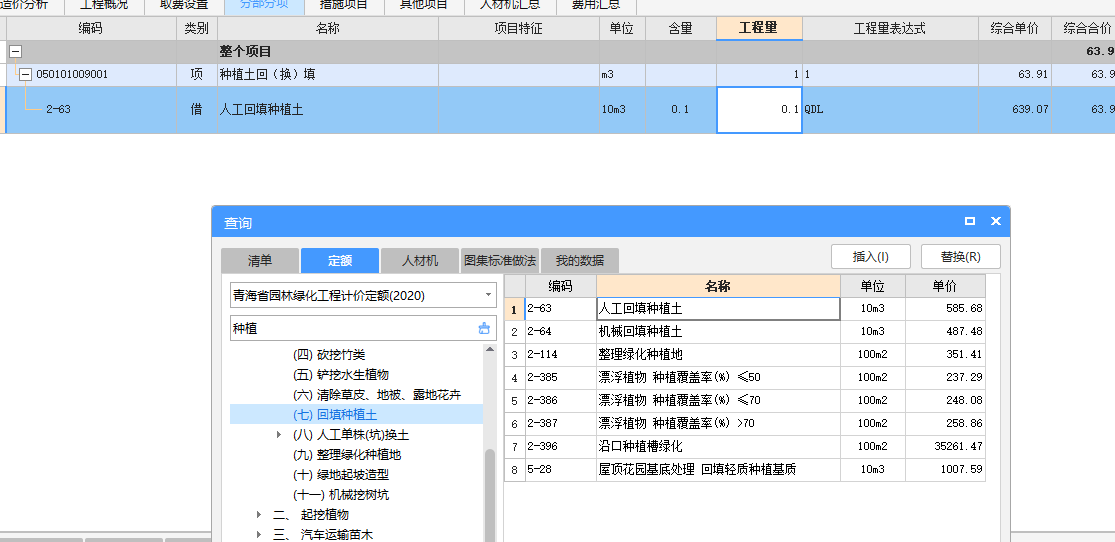
Task: Select the 定额 tab
Action: tap(340, 260)
